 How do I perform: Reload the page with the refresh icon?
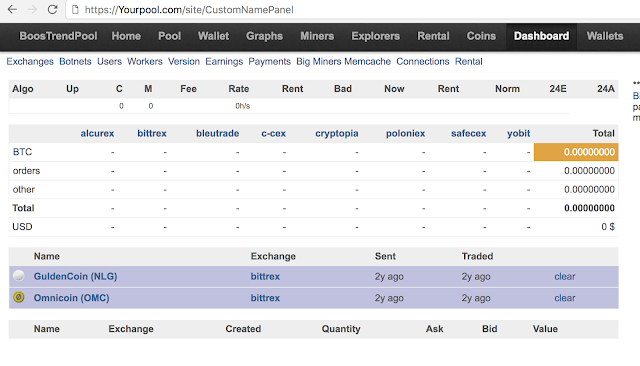[52, 9]
